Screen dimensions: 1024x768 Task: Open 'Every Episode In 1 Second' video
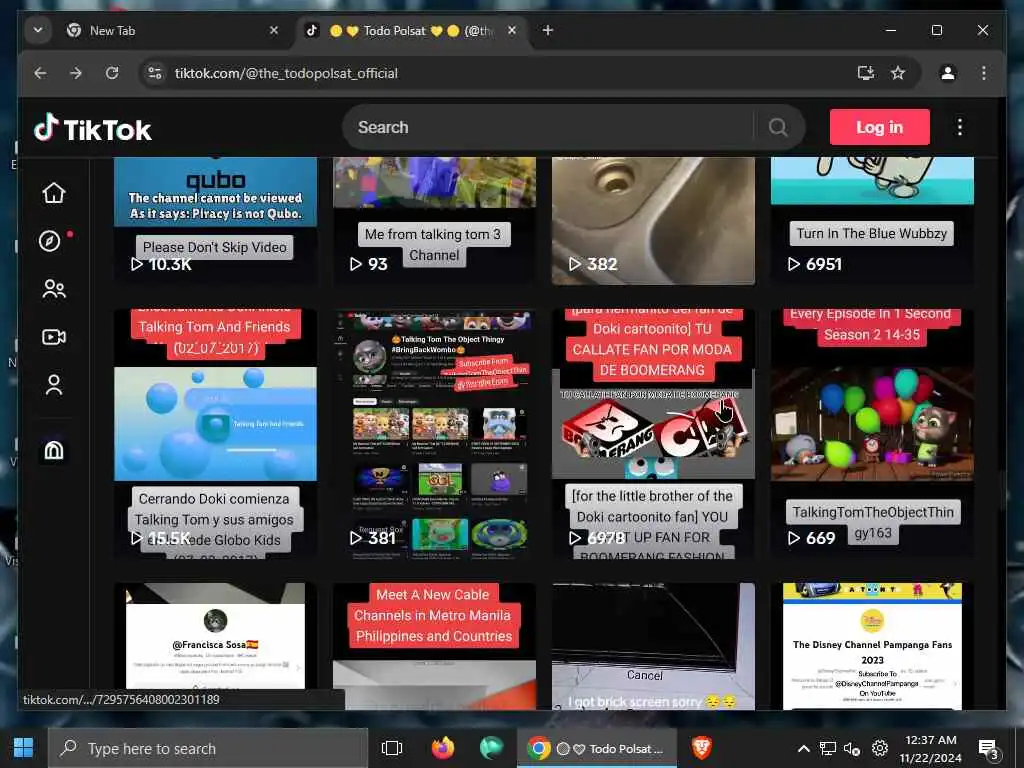click(872, 434)
